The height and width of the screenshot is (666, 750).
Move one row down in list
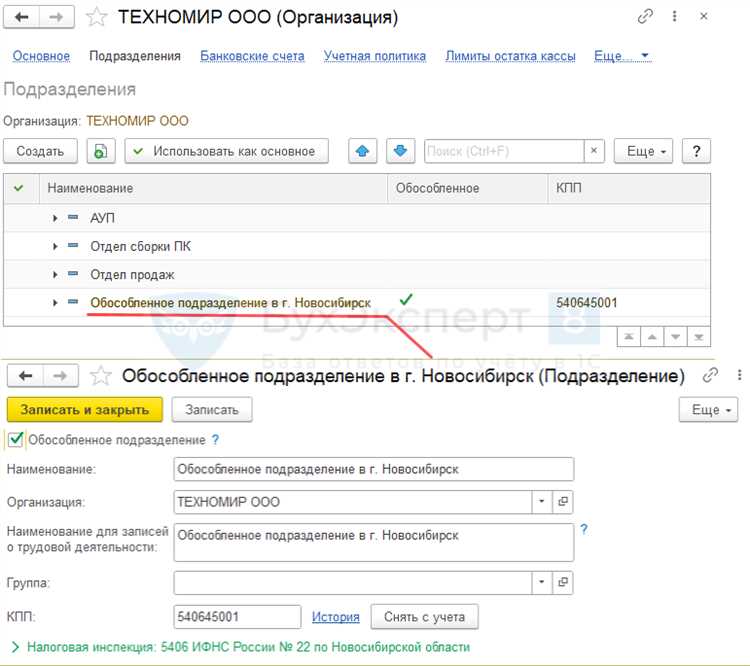click(675, 337)
